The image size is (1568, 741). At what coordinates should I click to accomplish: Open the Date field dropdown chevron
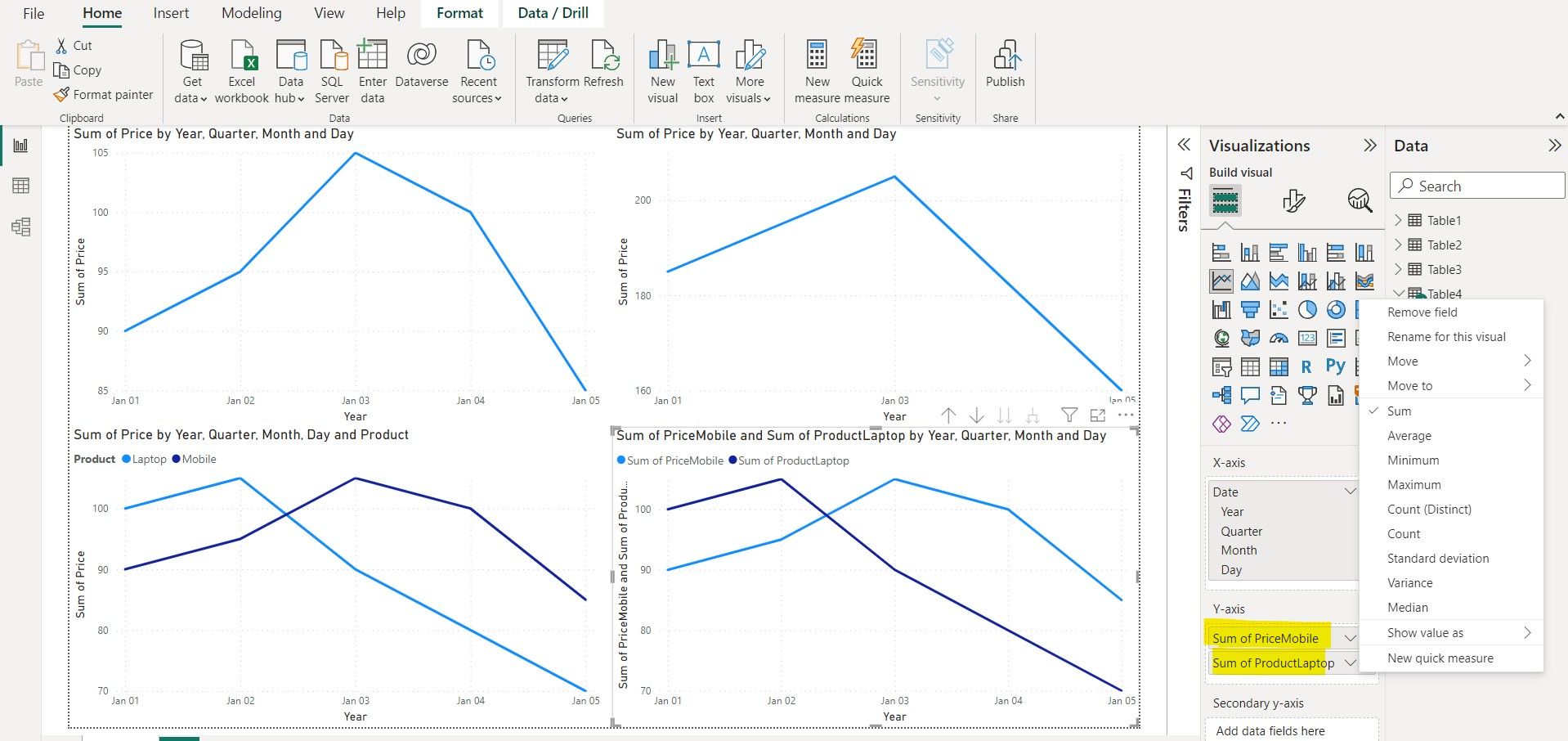[1350, 491]
